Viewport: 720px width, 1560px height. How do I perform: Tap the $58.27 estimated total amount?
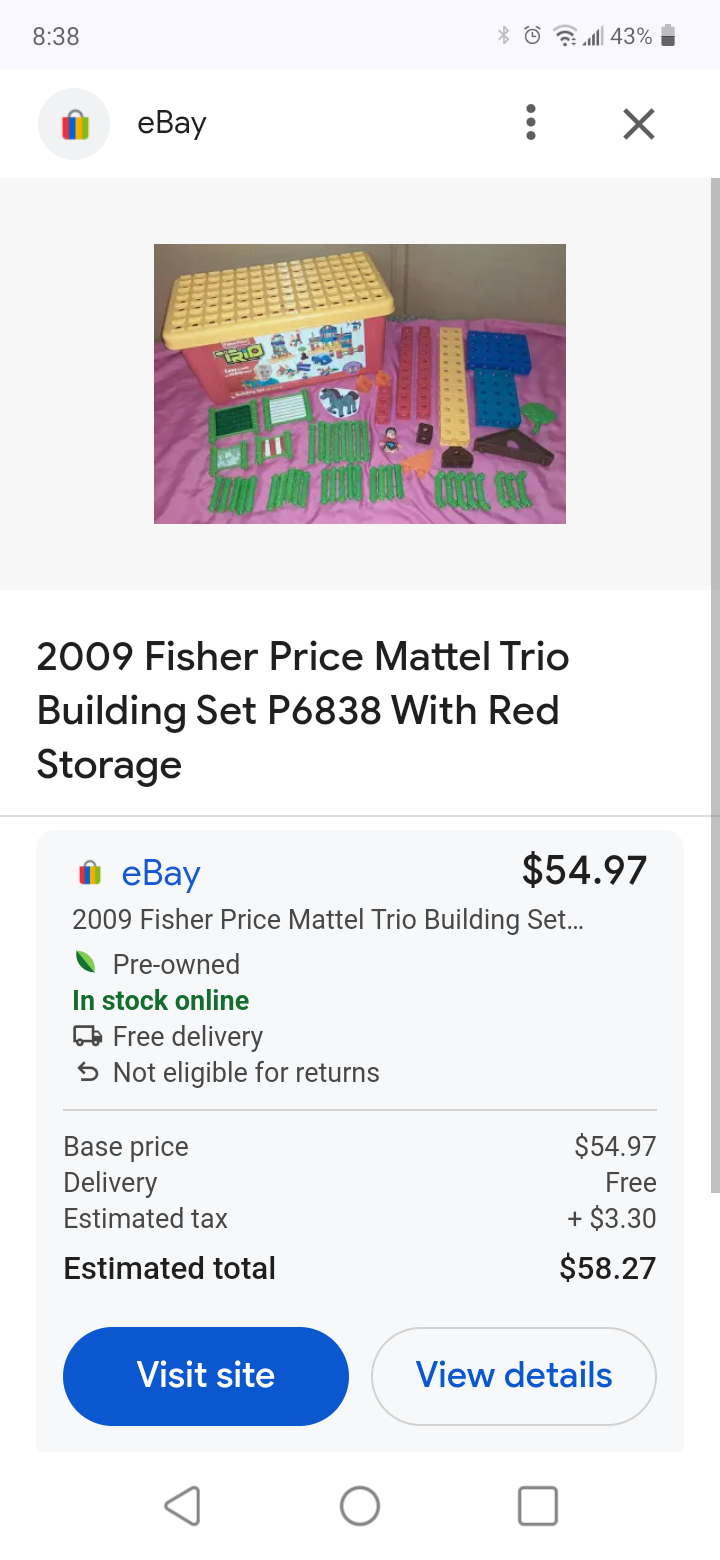pos(607,1268)
